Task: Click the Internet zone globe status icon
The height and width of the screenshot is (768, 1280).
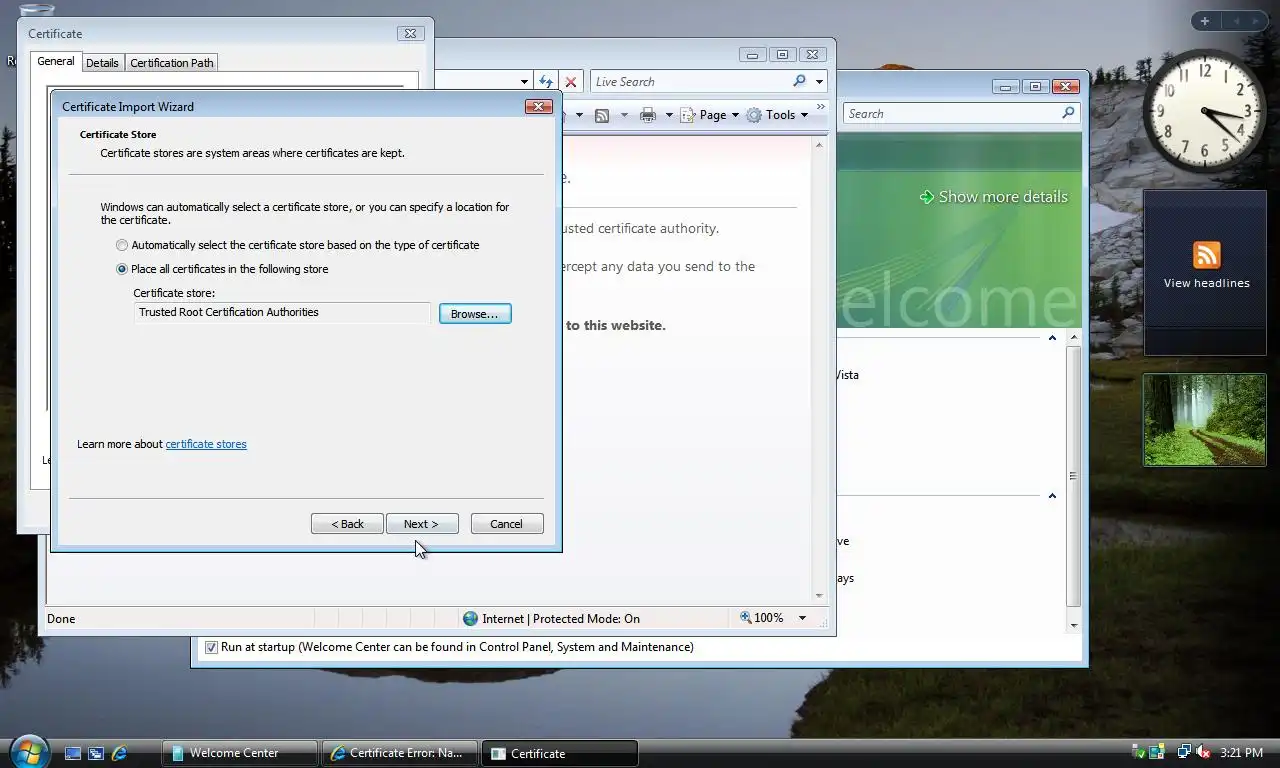Action: [470, 618]
